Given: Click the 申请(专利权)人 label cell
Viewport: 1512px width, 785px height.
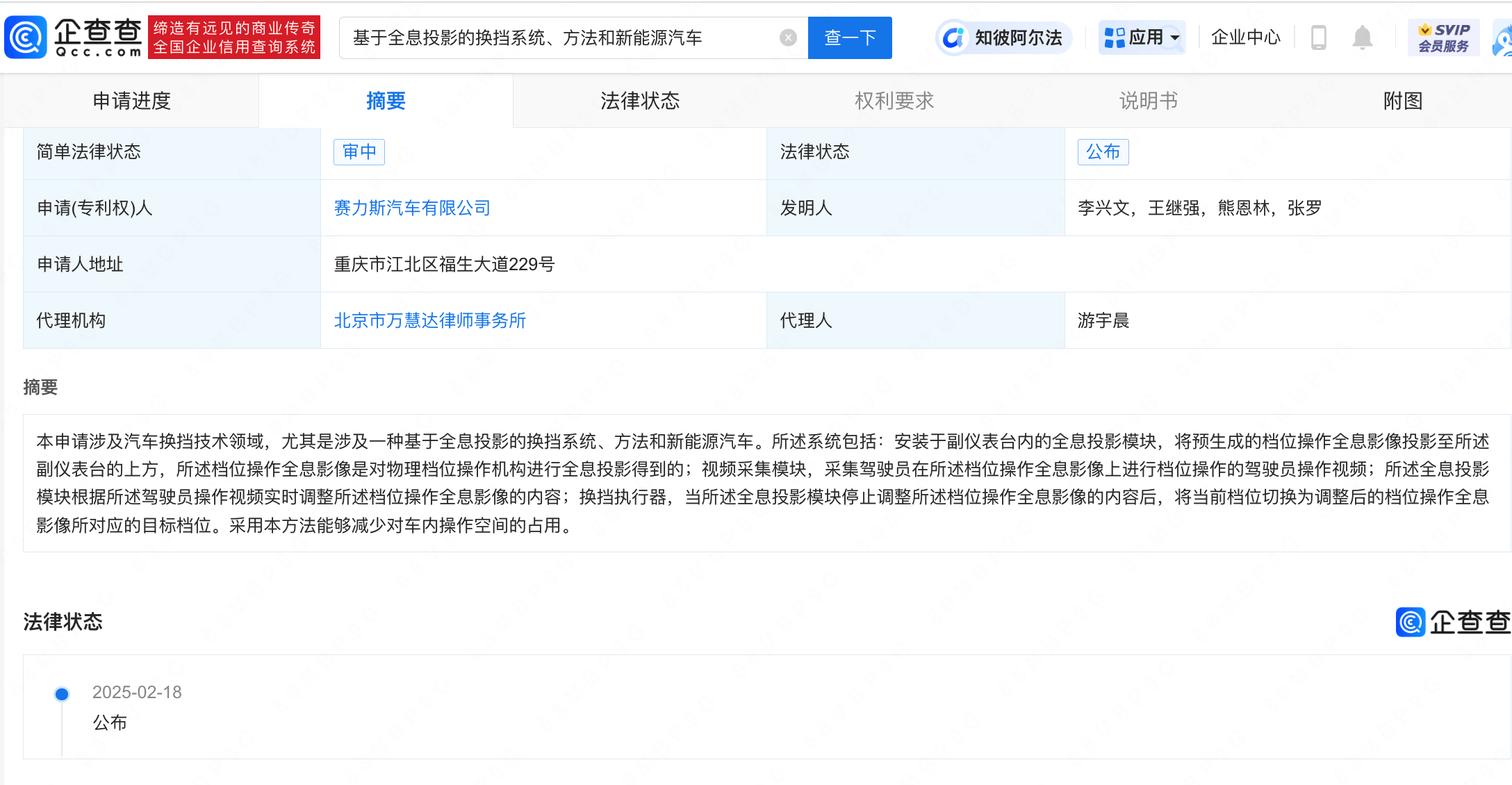Looking at the screenshot, I should [x=172, y=208].
